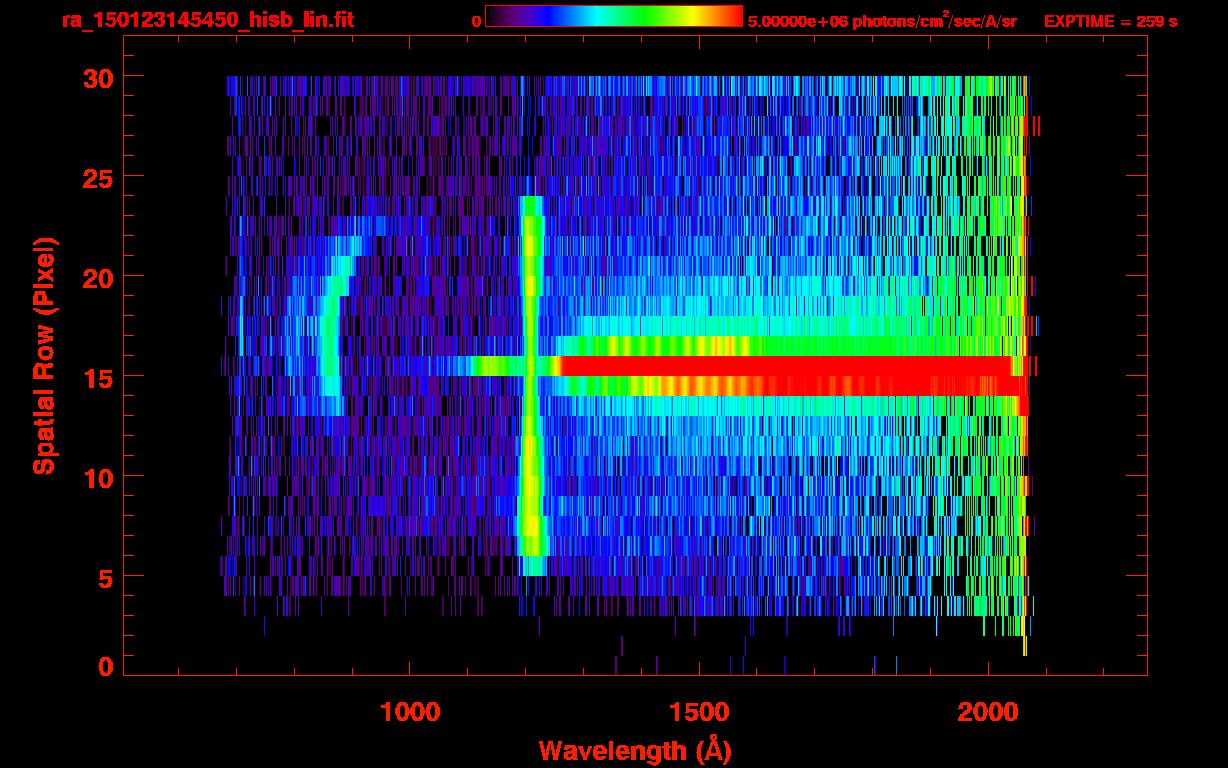Click the 5 spatial row tick label
The image size is (1228, 768).
[105, 577]
